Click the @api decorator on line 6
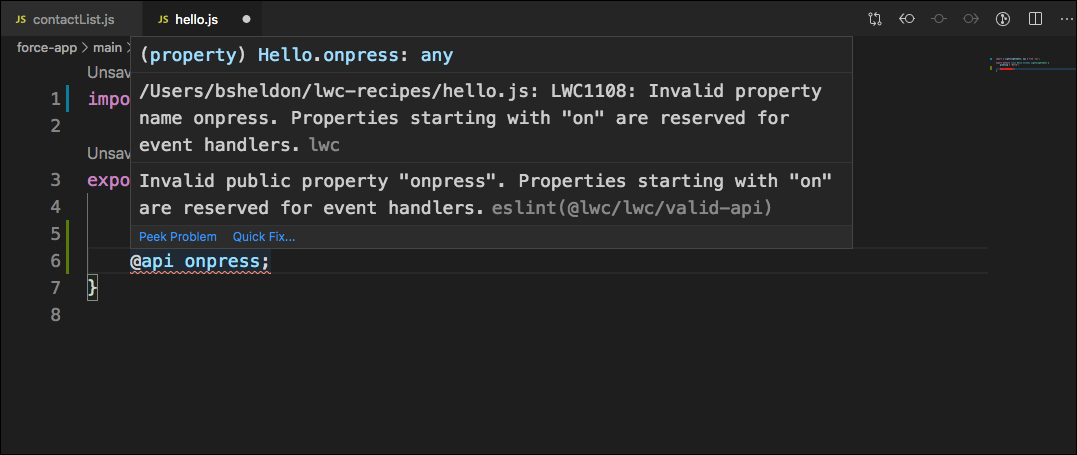 pos(153,262)
